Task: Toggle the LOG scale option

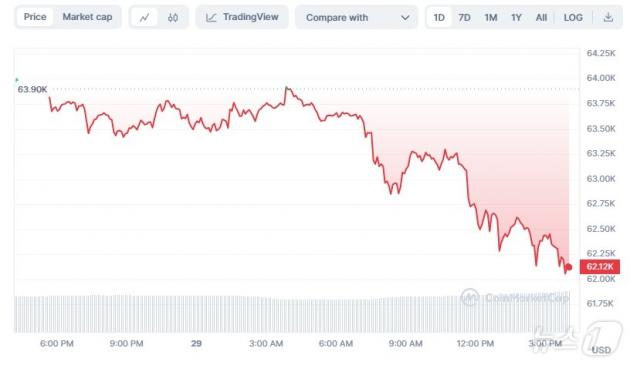Action: pos(573,18)
